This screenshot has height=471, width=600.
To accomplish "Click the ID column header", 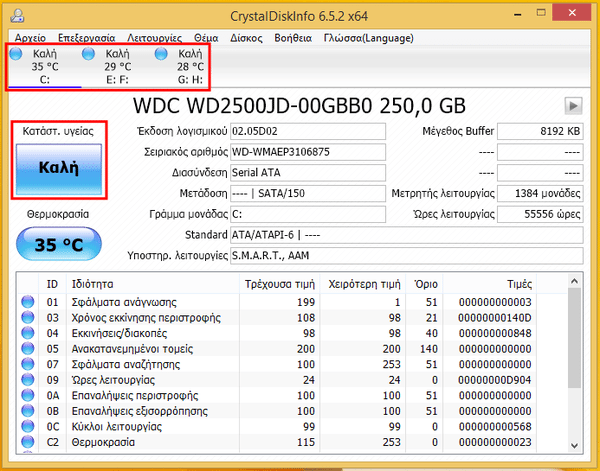I will click(52, 284).
